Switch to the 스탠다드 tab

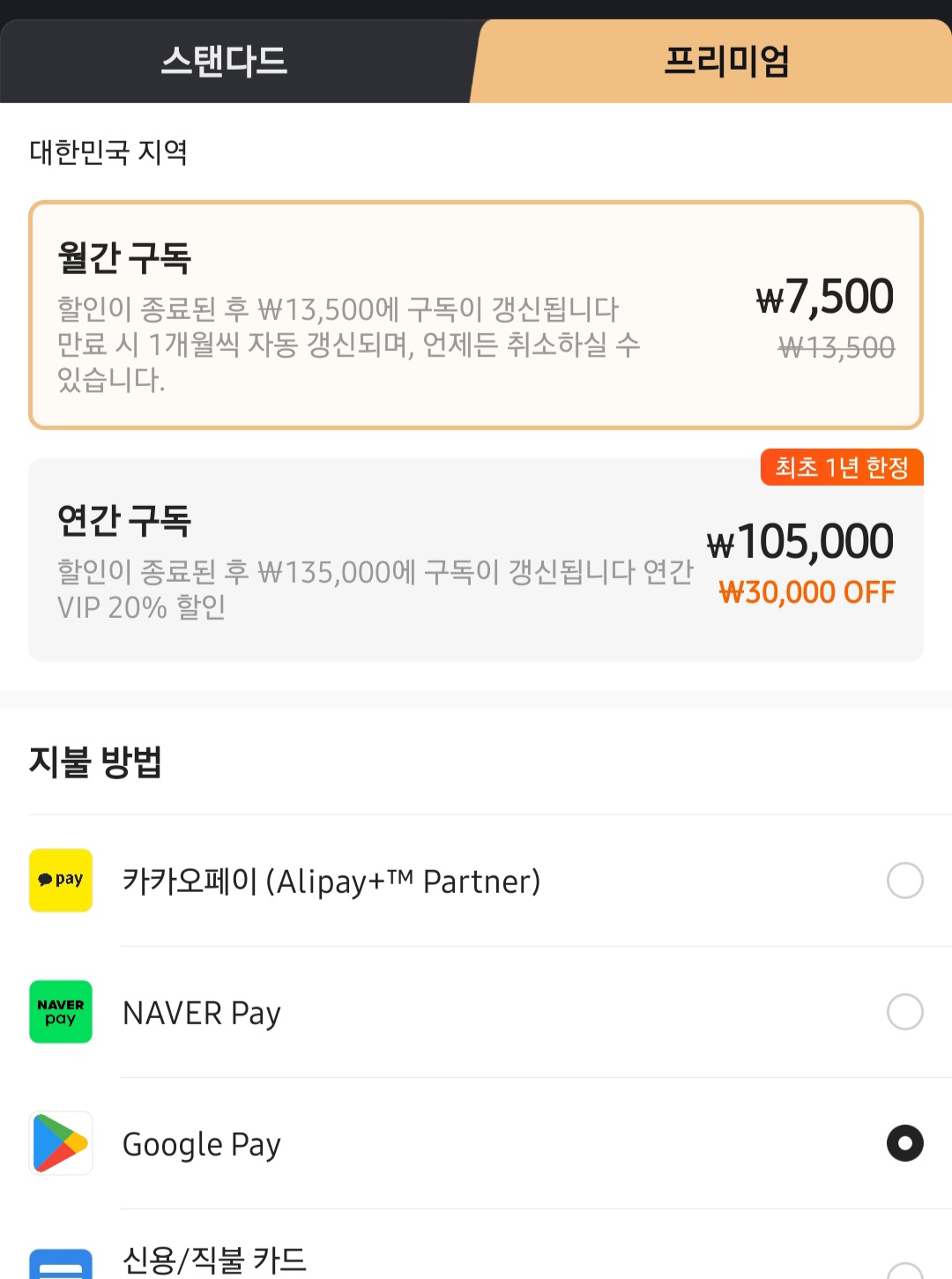pyautogui.click(x=225, y=61)
